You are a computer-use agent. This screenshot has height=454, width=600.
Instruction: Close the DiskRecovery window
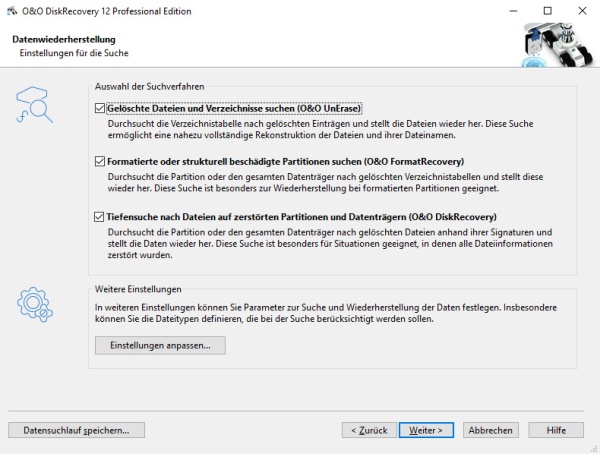(x=582, y=11)
